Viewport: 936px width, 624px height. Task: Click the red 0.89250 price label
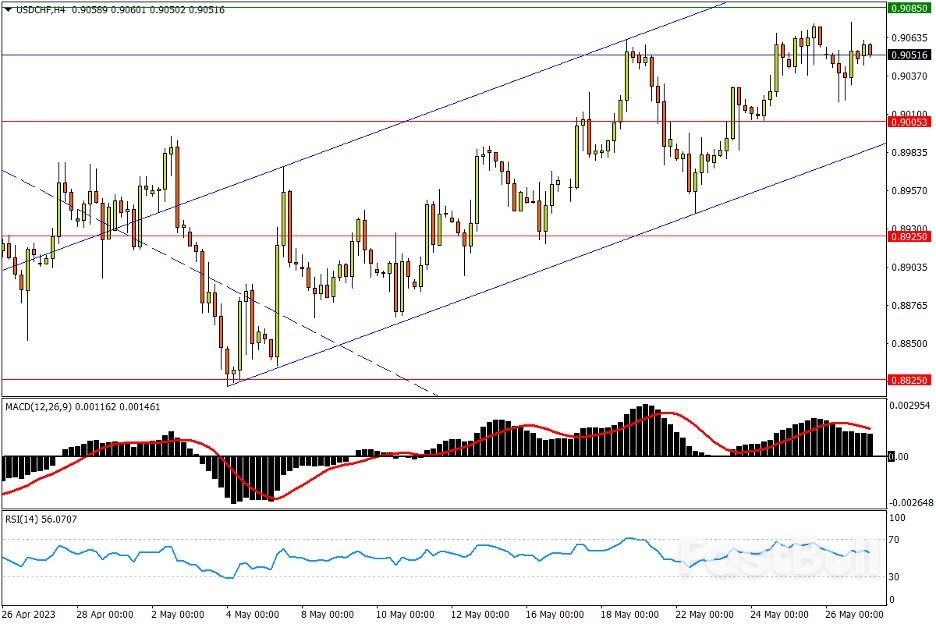(x=910, y=237)
